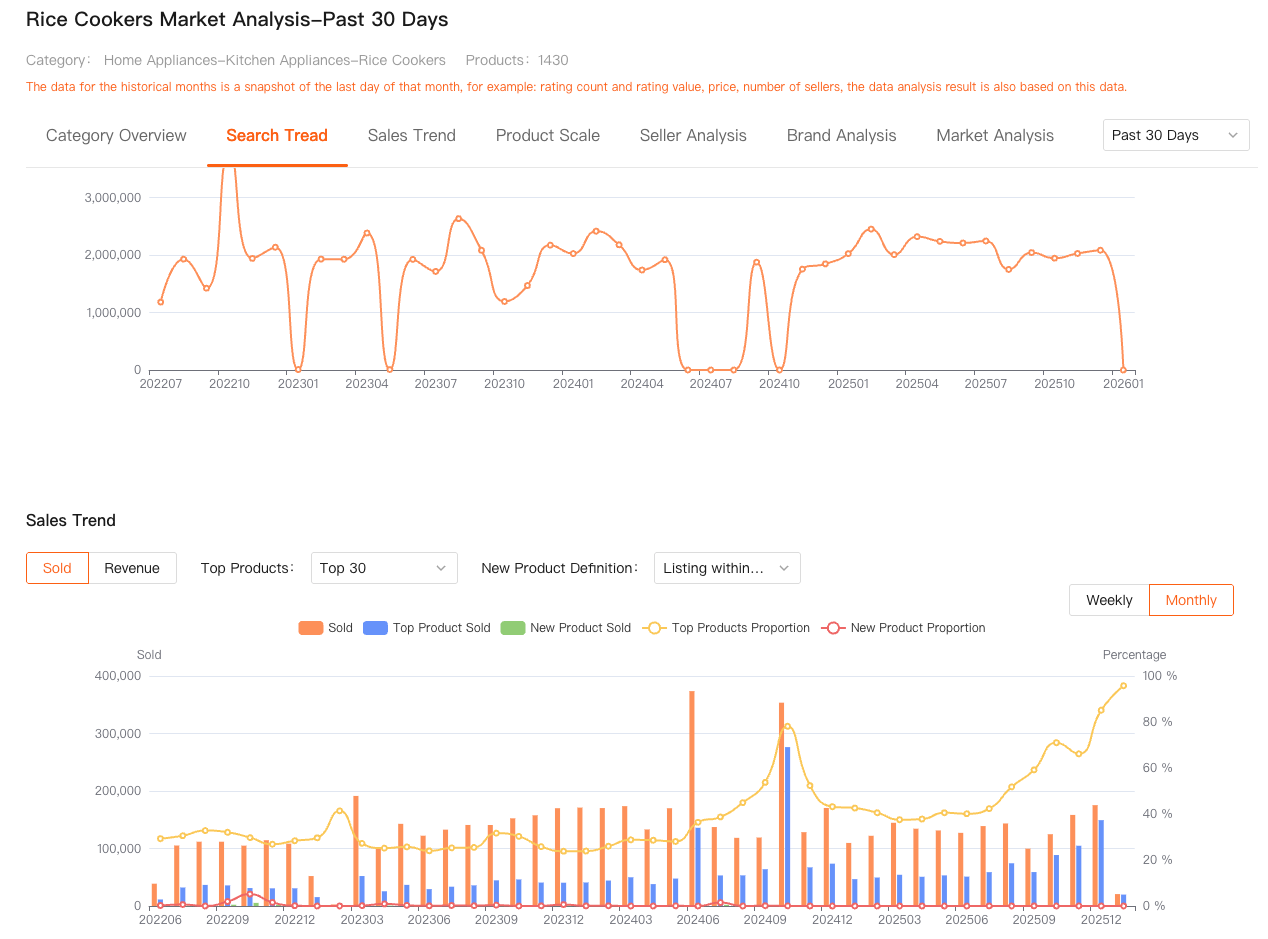Select the Monthly view button
Image resolution: width=1268 pixels, height=939 pixels.
tap(1190, 600)
